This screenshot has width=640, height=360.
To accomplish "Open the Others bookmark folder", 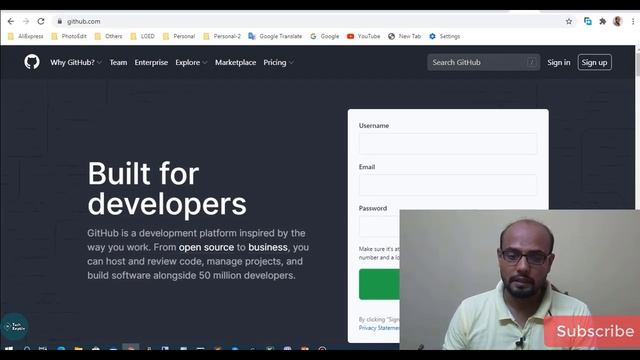I will 109,36.
